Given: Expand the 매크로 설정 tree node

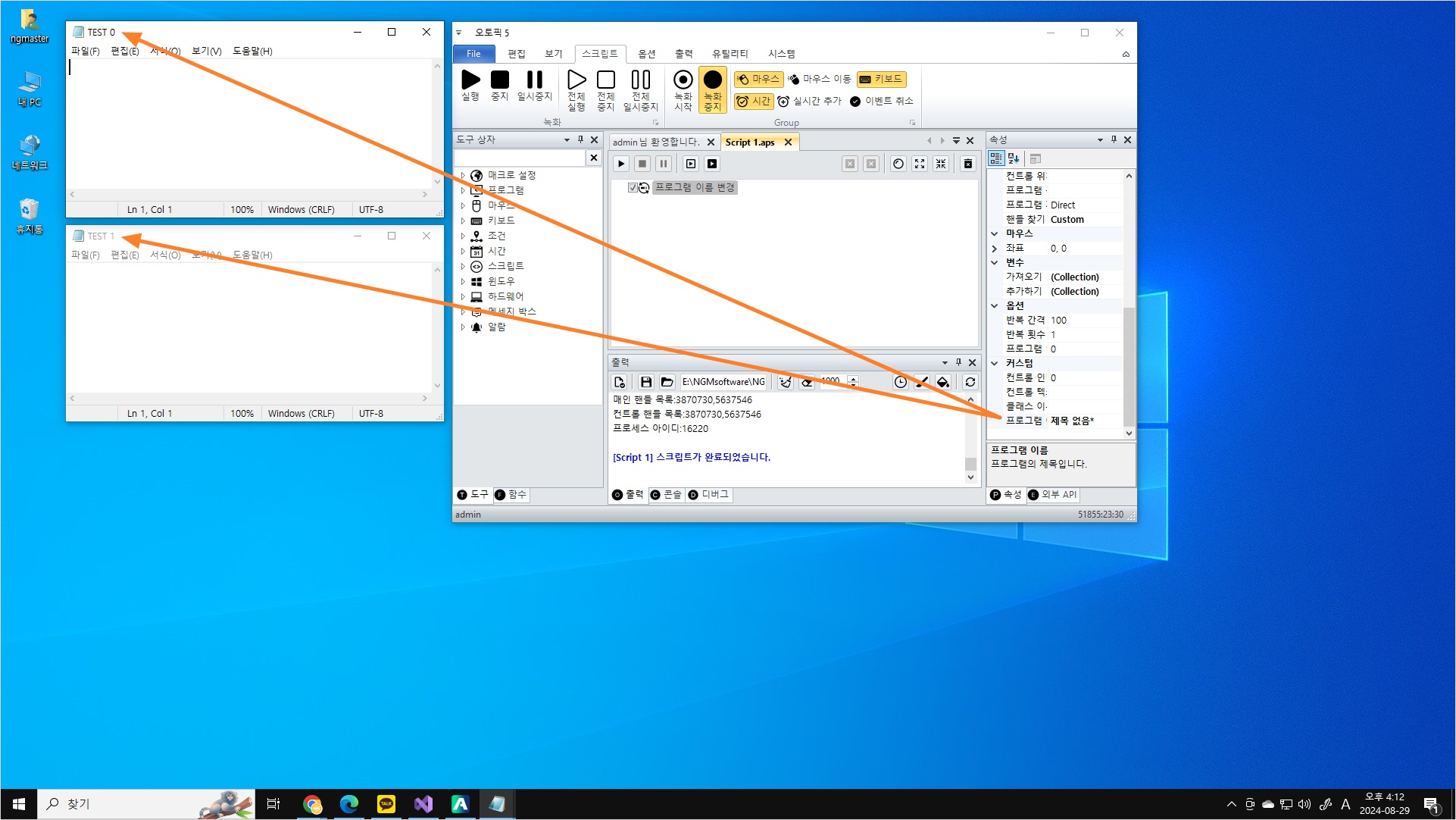Looking at the screenshot, I should 463,175.
